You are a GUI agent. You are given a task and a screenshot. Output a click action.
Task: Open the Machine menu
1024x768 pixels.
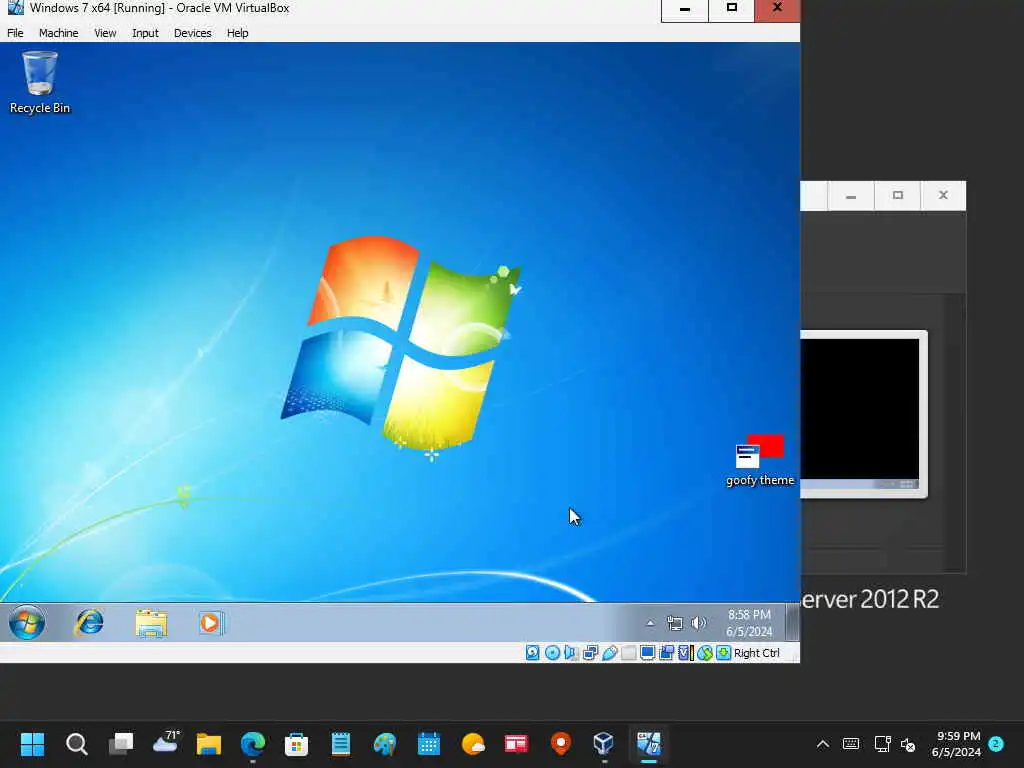pyautogui.click(x=58, y=33)
